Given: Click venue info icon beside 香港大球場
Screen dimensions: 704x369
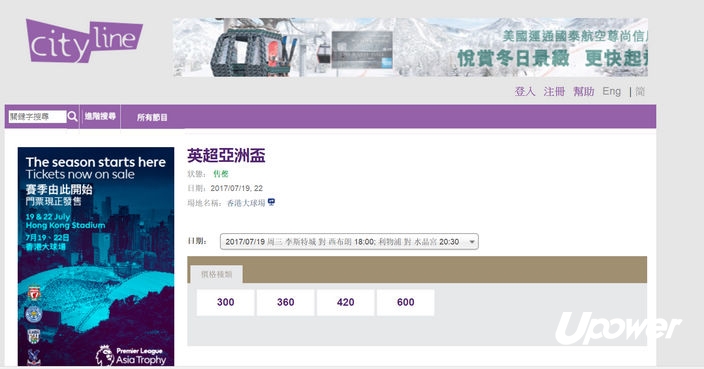Looking at the screenshot, I should pos(271,202).
